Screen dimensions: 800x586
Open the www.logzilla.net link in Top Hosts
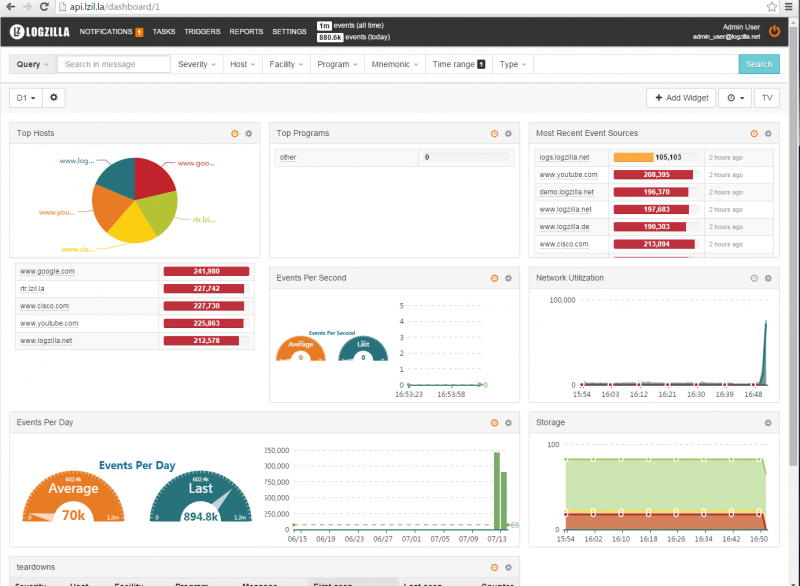pyautogui.click(x=46, y=341)
